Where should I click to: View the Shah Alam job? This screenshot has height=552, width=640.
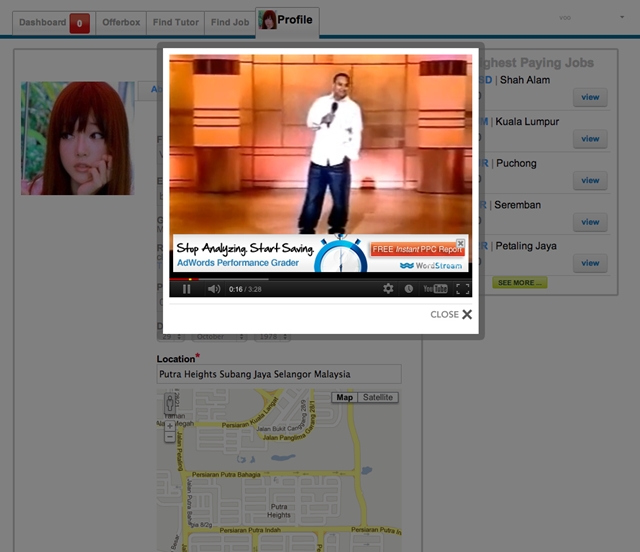(x=590, y=97)
